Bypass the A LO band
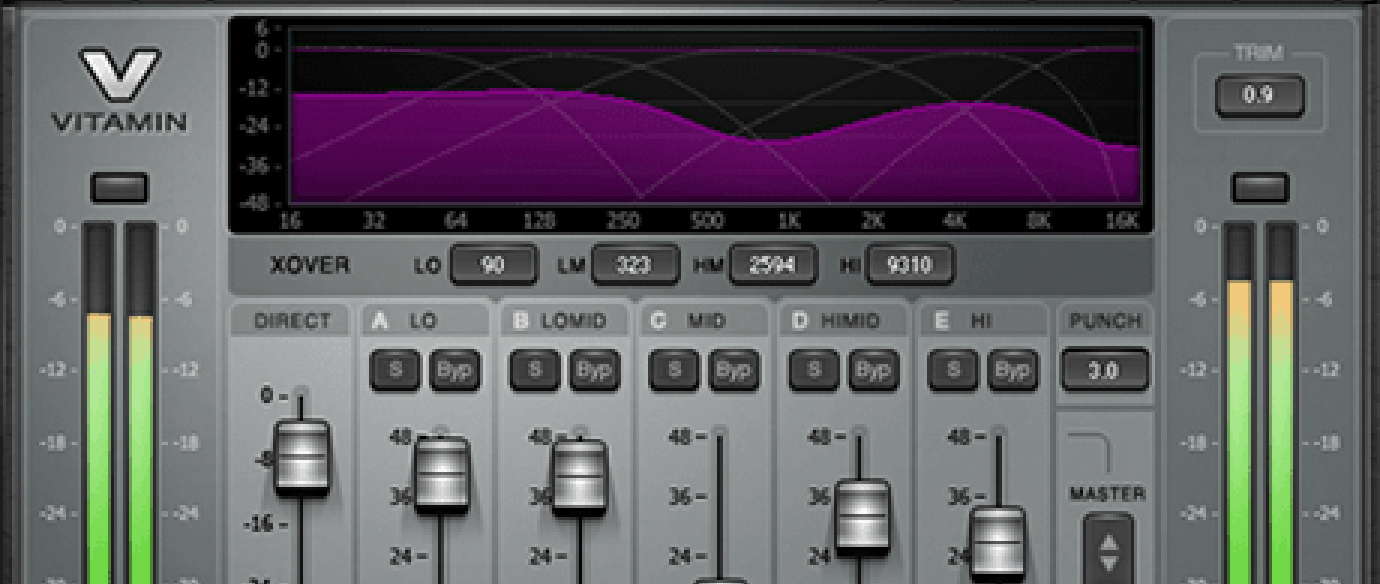Screen dimensions: 1380x584 coord(455,370)
